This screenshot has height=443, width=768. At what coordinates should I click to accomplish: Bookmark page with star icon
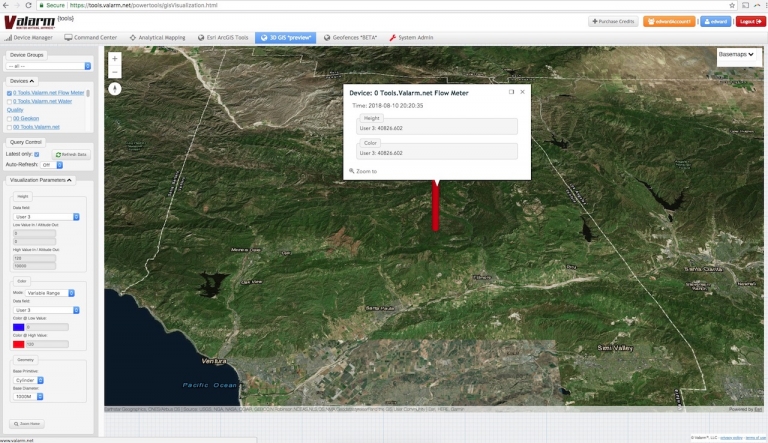pyautogui.click(x=732, y=5)
